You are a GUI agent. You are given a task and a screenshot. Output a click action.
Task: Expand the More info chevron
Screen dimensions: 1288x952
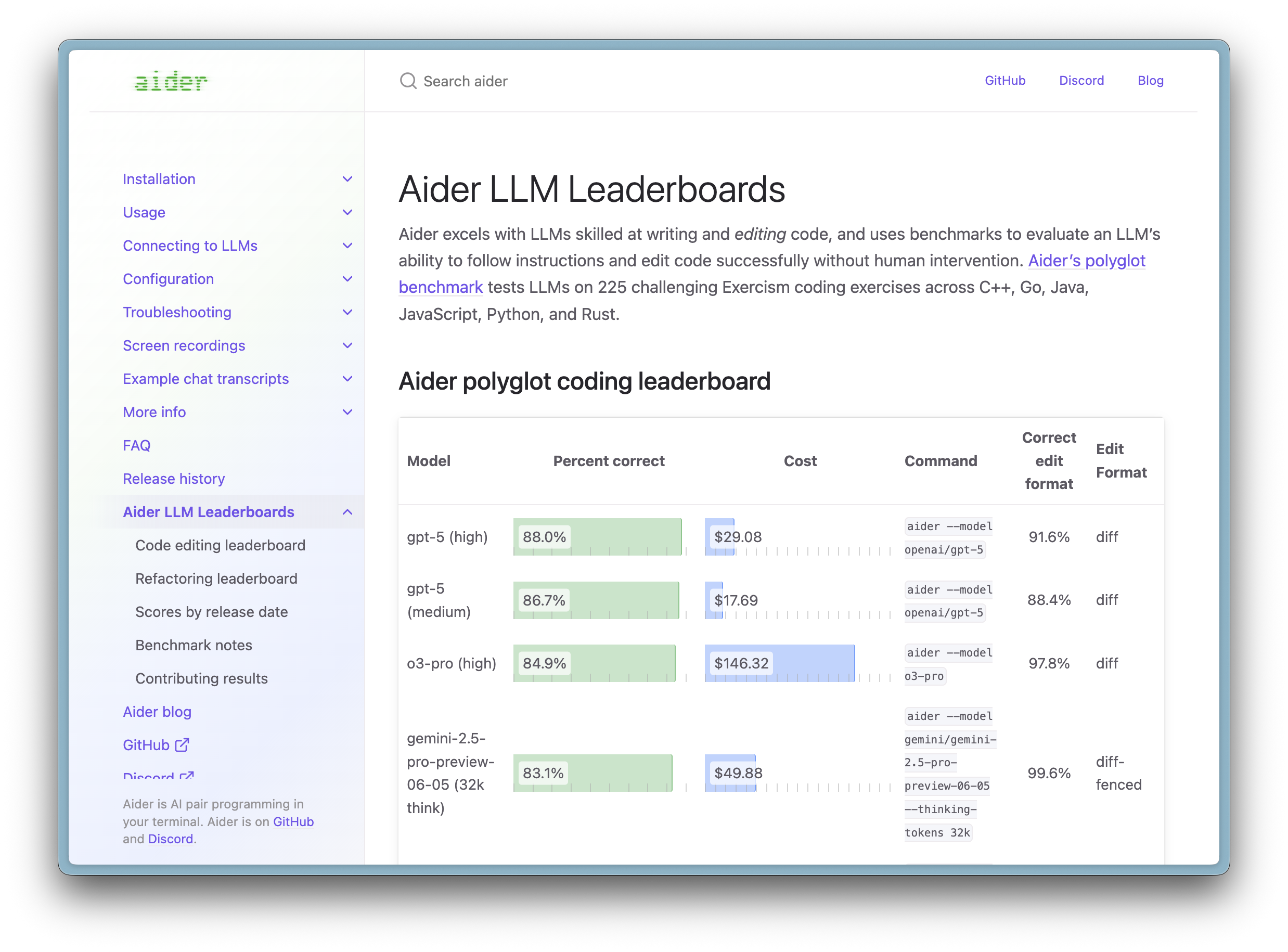[x=347, y=413]
